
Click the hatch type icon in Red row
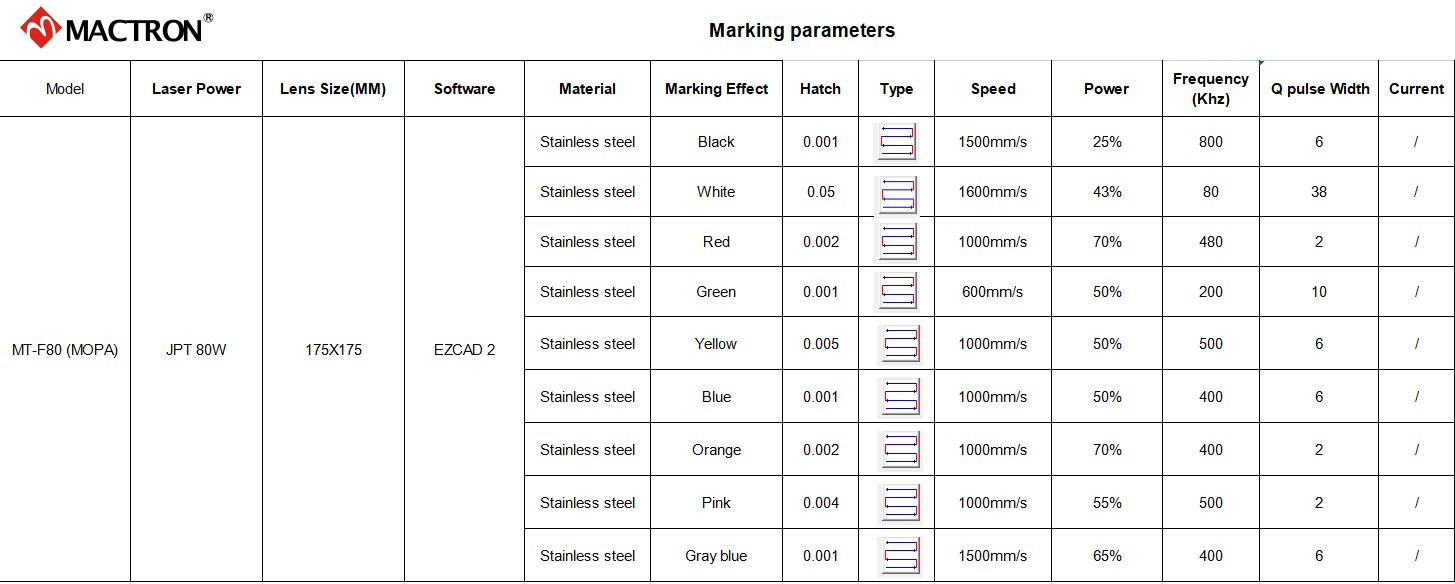pyautogui.click(x=896, y=242)
